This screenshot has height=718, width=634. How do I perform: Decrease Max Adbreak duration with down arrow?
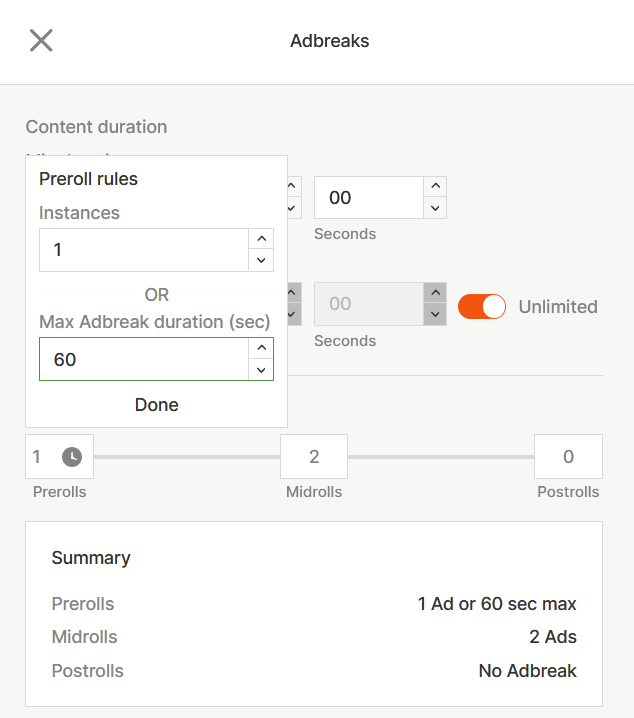point(260,369)
